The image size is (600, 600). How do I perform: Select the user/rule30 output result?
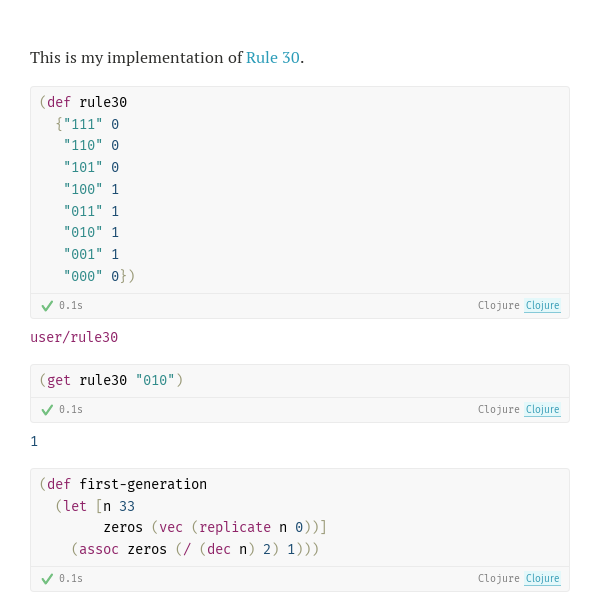[x=74, y=338]
